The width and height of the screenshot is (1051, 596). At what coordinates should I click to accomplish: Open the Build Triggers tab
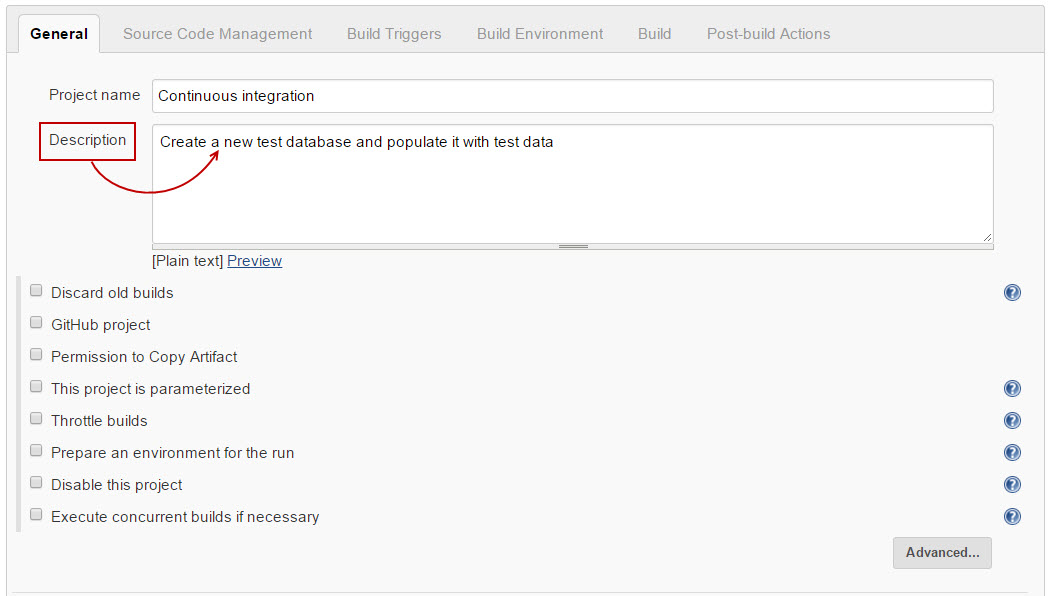[394, 34]
